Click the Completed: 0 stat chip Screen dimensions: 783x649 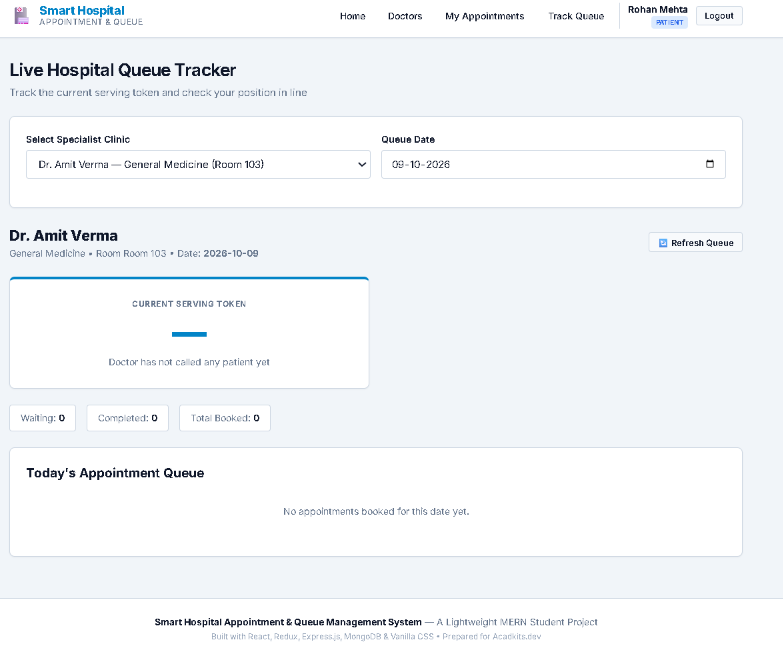(127, 418)
